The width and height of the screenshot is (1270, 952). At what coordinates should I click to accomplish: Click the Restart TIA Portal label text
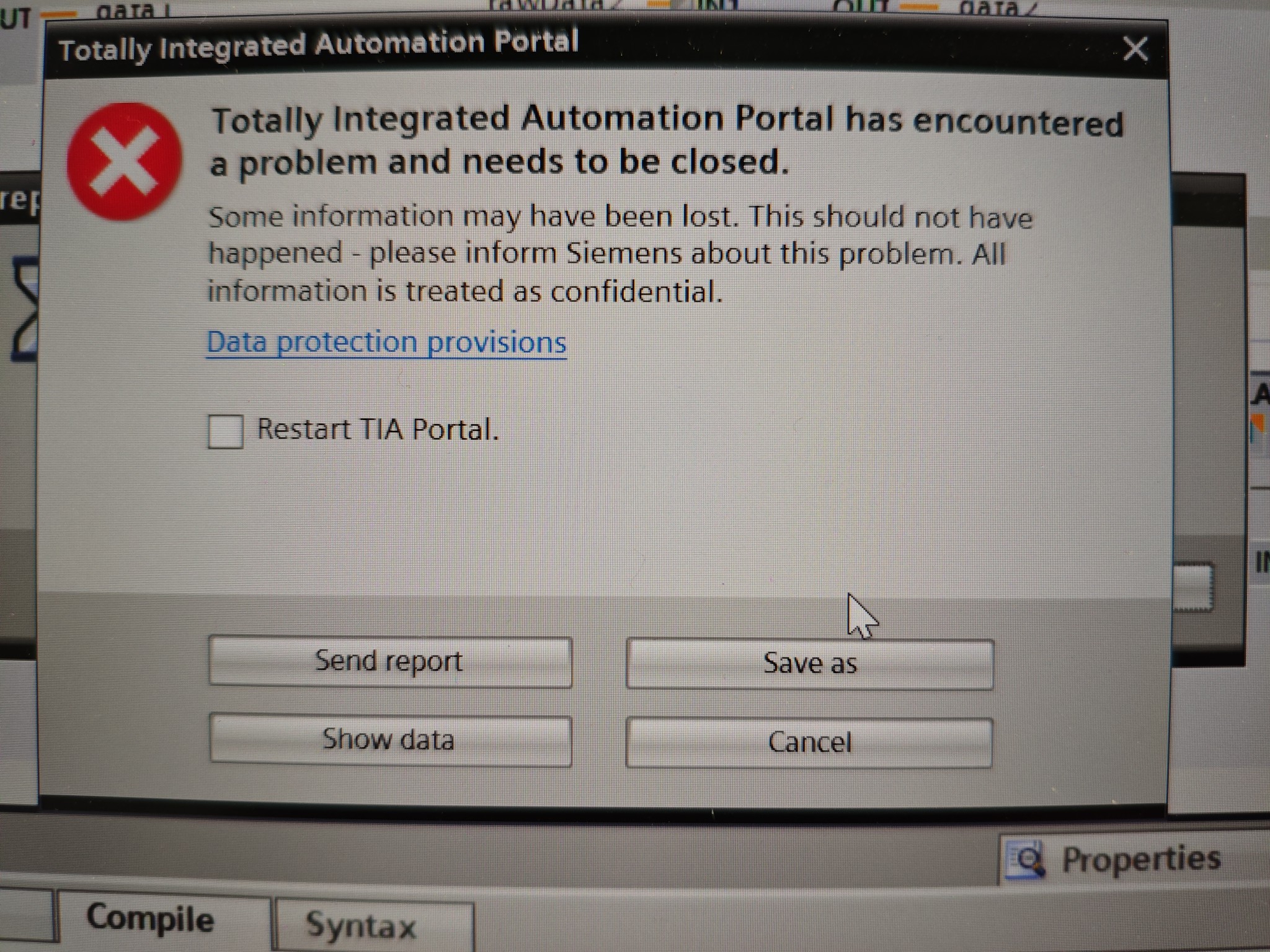tap(378, 430)
